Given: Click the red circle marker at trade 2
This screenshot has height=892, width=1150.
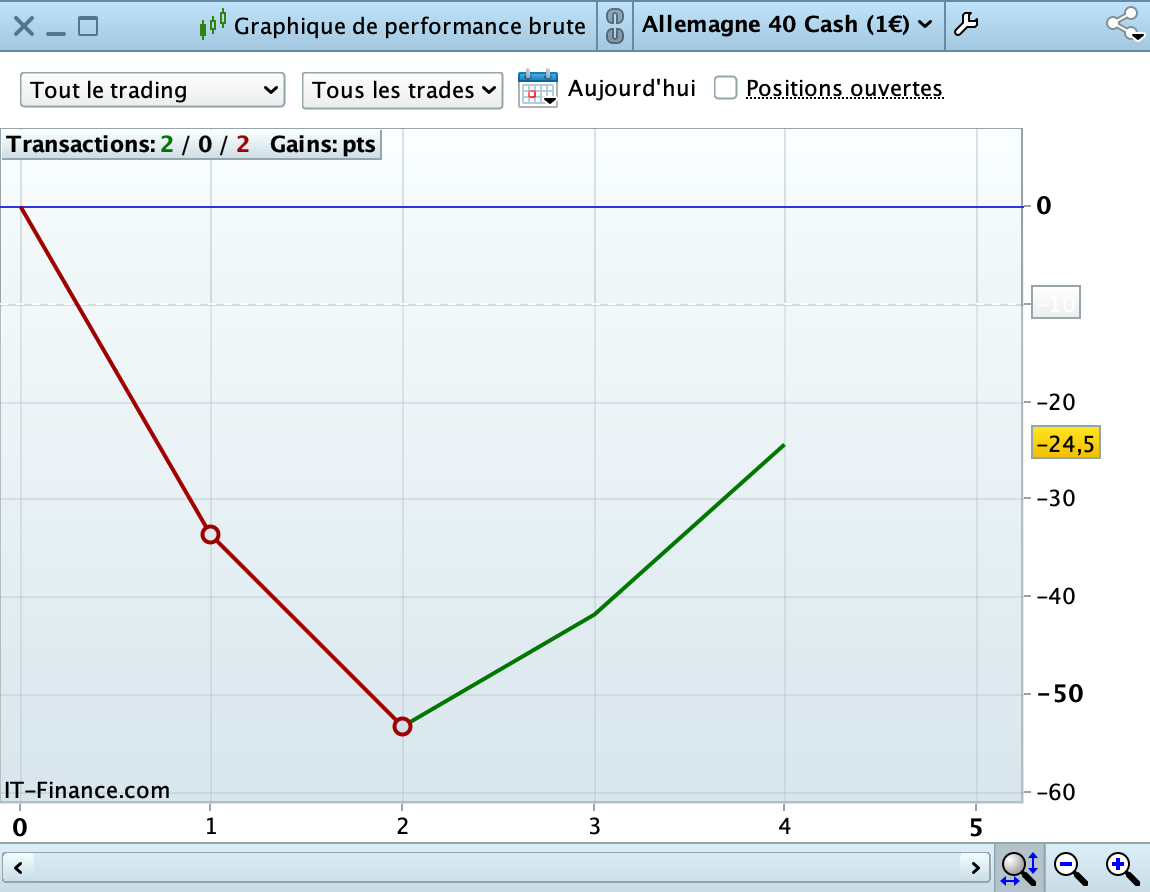Looking at the screenshot, I should pyautogui.click(x=402, y=726).
